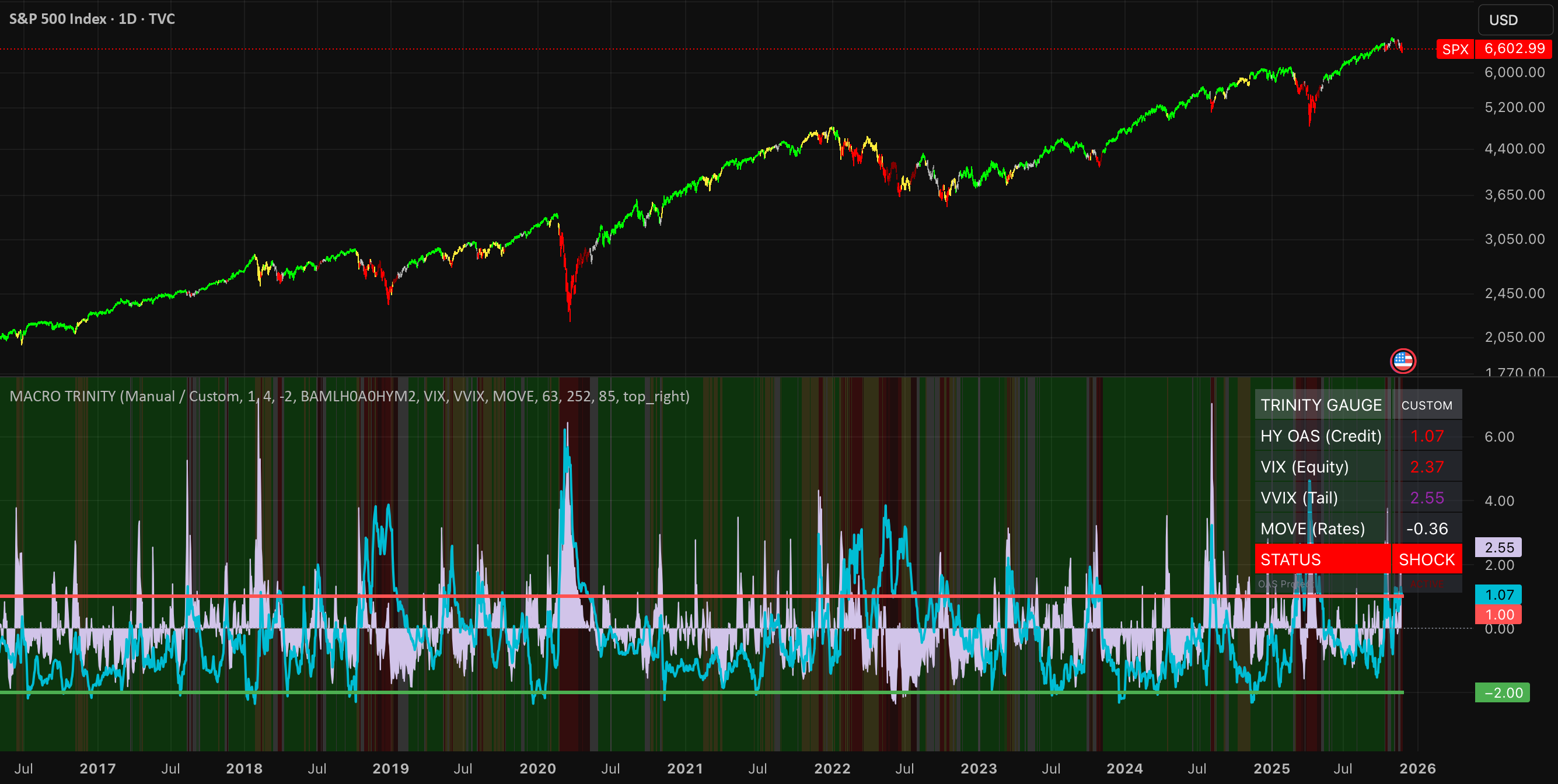Click the 2,450.00 price axis level
This screenshot has height=784, width=1558.
1514,293
